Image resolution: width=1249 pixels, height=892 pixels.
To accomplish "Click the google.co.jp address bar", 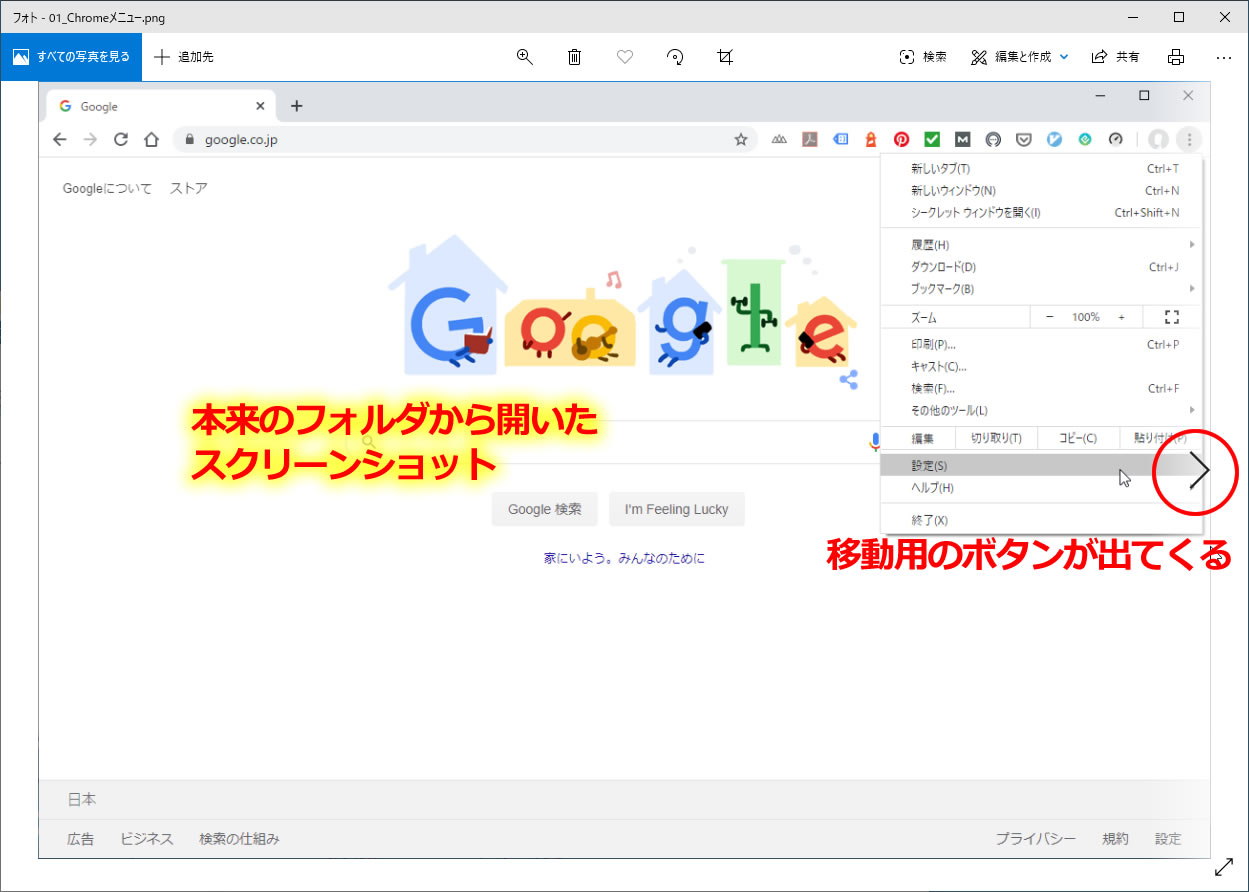I will click(x=465, y=140).
